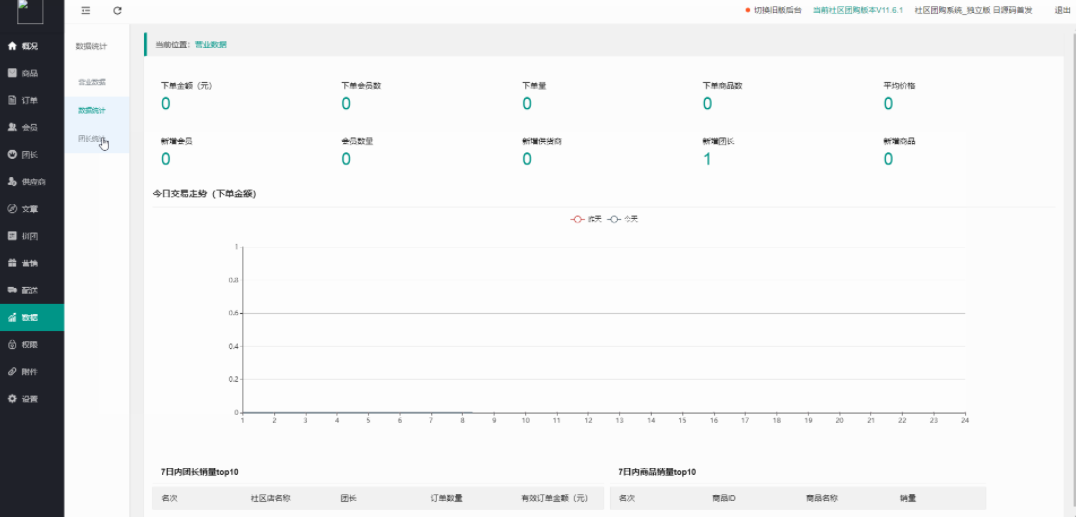This screenshot has width=1076, height=517.
Task: Open the 商品 products section icon
Action: [x=12, y=73]
